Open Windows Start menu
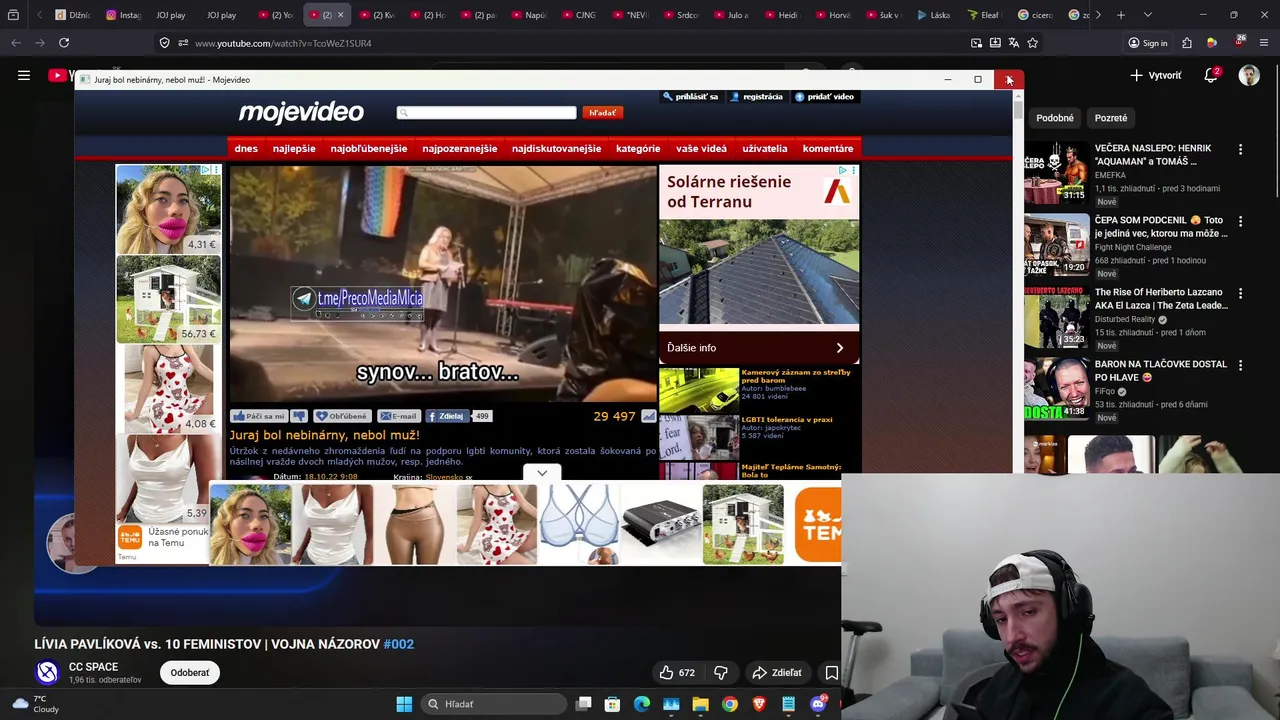1280x720 pixels. tap(404, 704)
